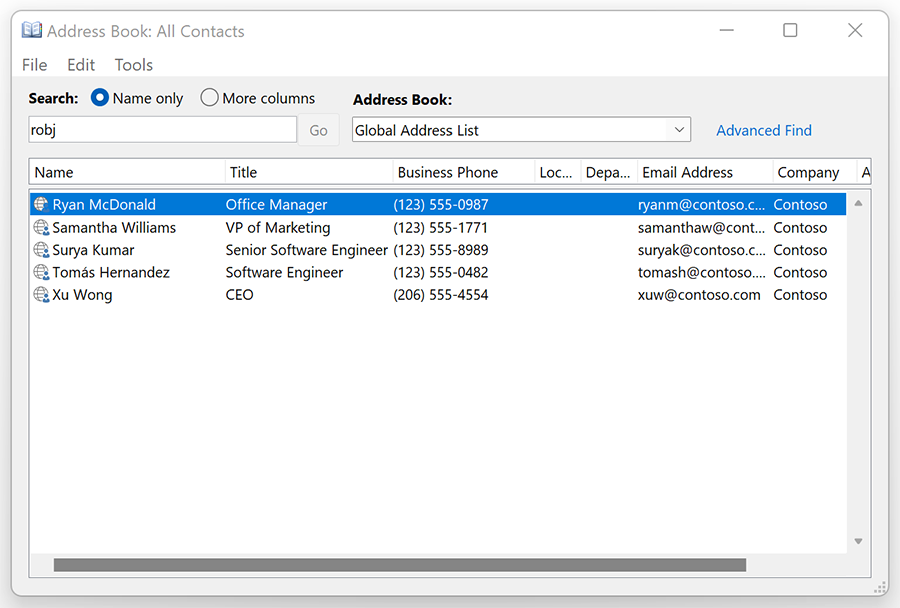Click contact icon beside Samantha Williams
The width and height of the screenshot is (900, 608).
[x=41, y=228]
